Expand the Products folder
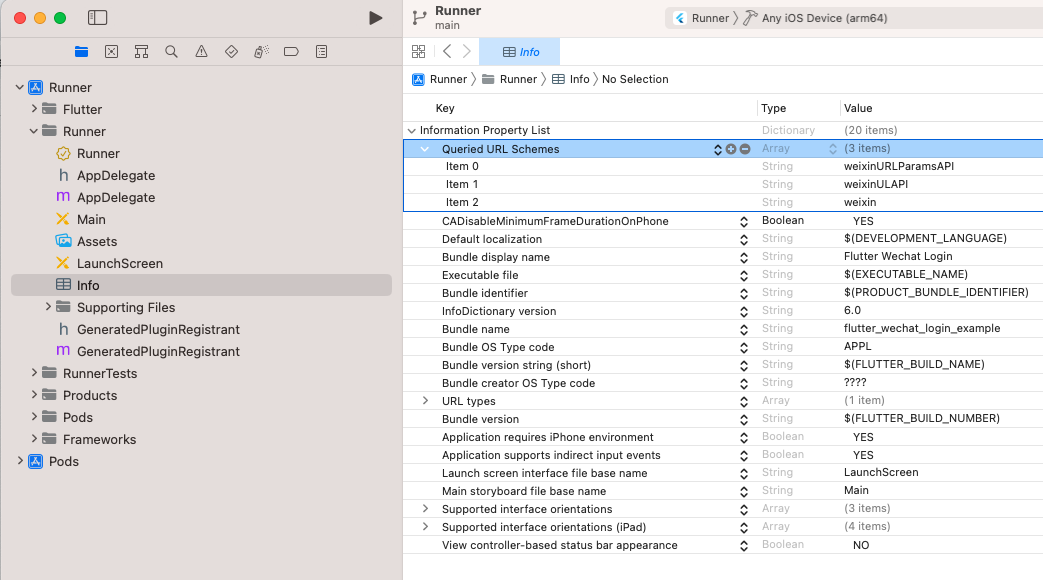The width and height of the screenshot is (1043, 580). pos(34,394)
